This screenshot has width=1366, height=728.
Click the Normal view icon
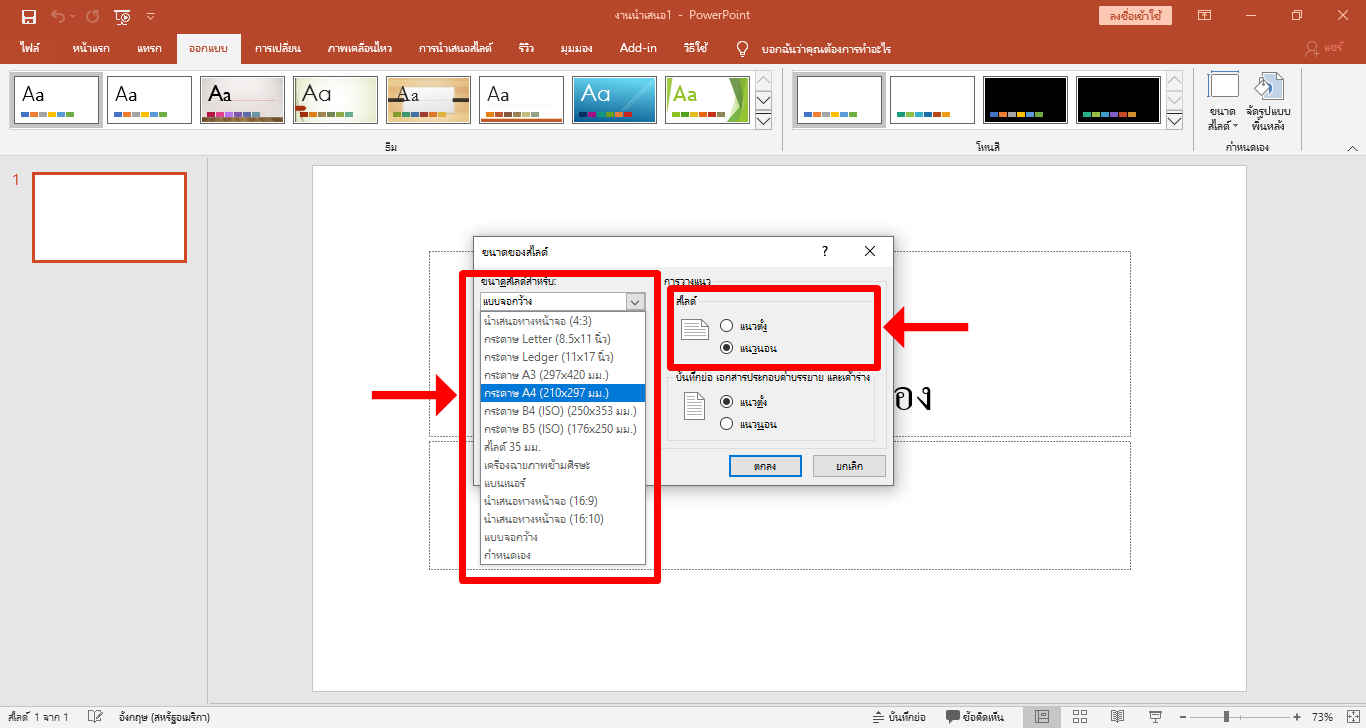click(x=1042, y=717)
